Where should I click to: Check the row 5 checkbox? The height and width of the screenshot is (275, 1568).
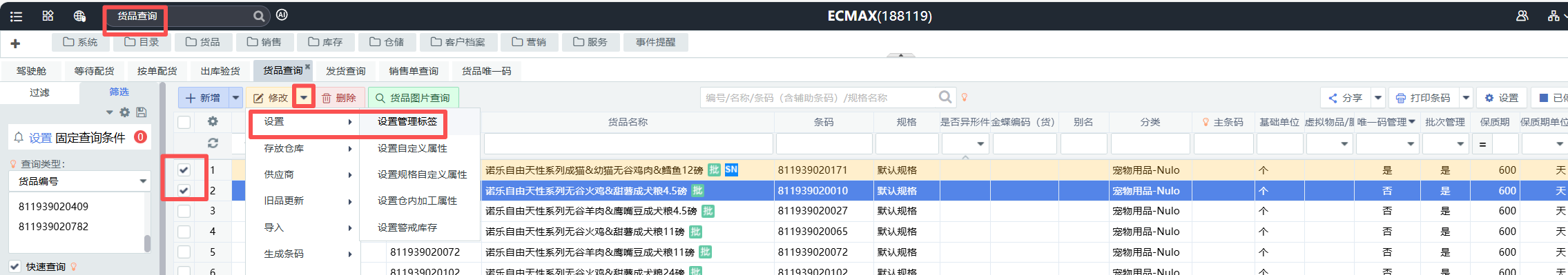tap(184, 252)
